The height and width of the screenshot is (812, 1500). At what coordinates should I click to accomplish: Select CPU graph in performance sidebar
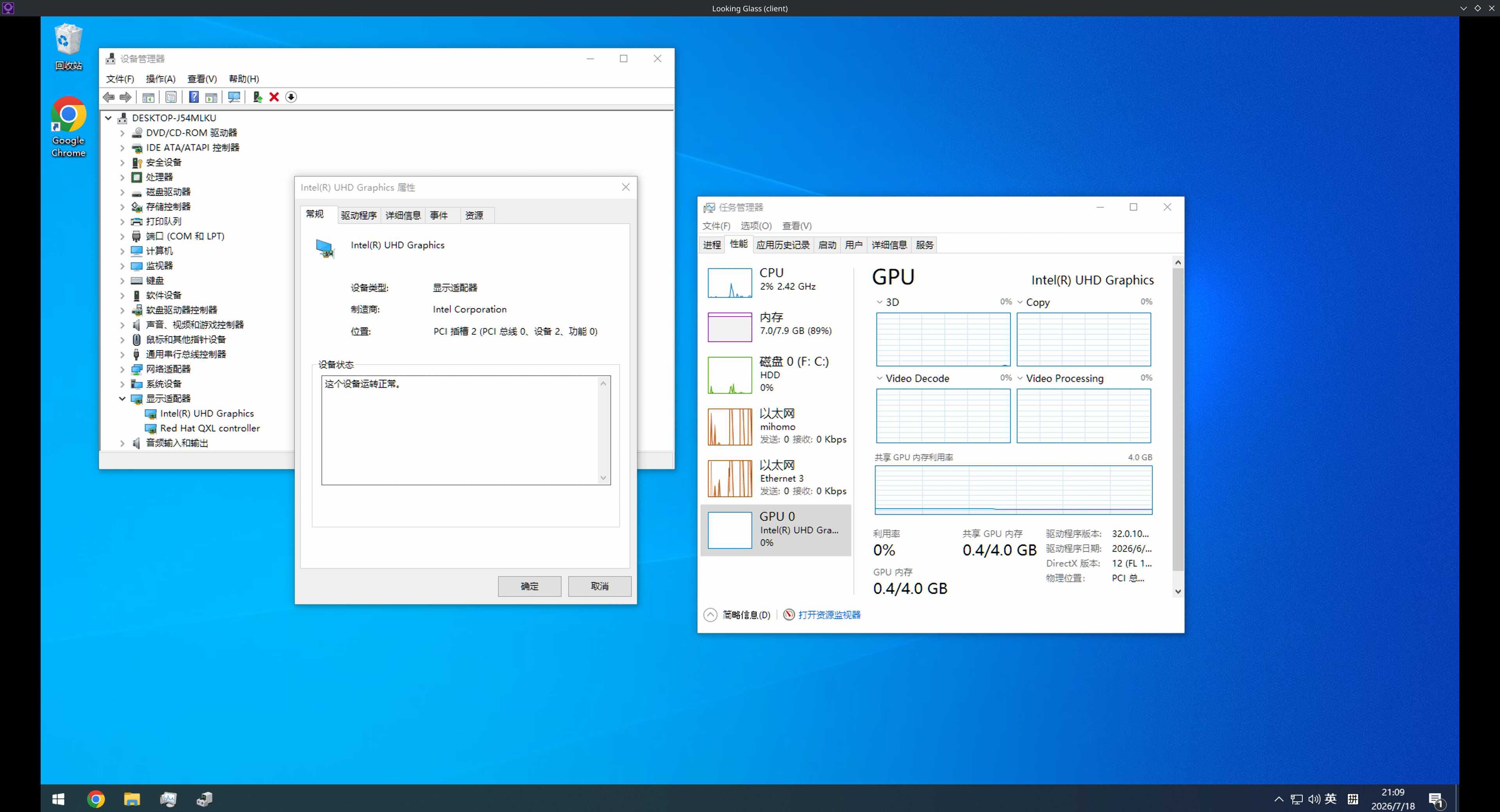(776, 282)
